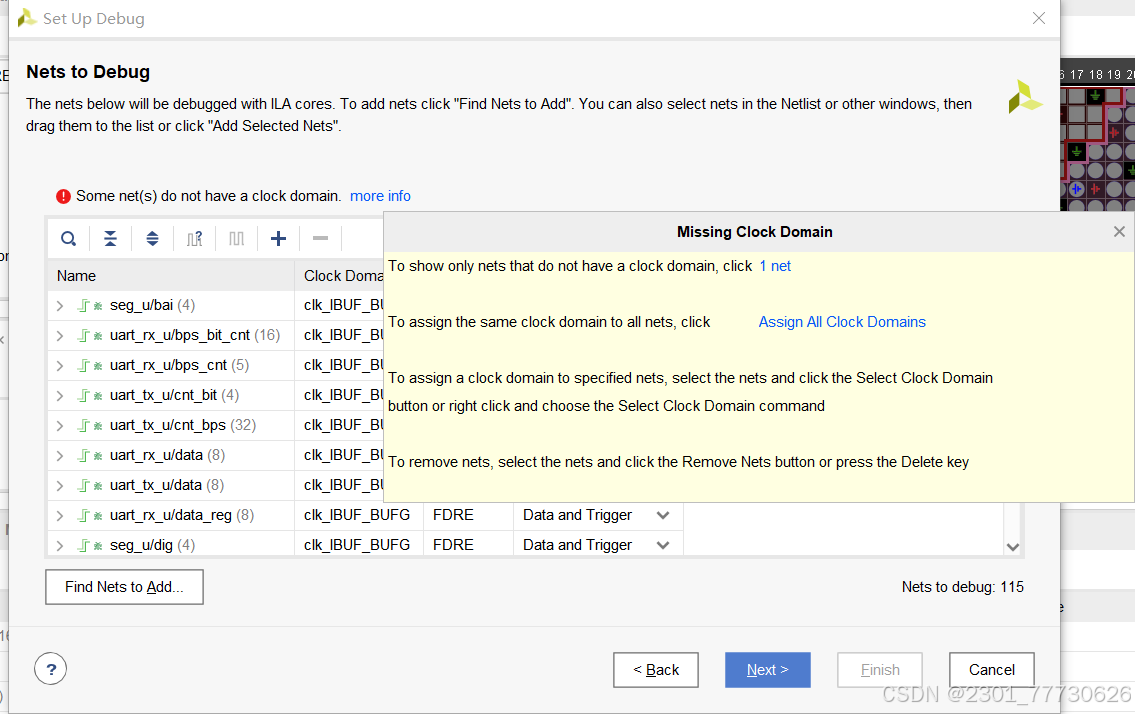Proceed with the Next button
Image resolution: width=1135 pixels, height=714 pixels.
pos(767,670)
